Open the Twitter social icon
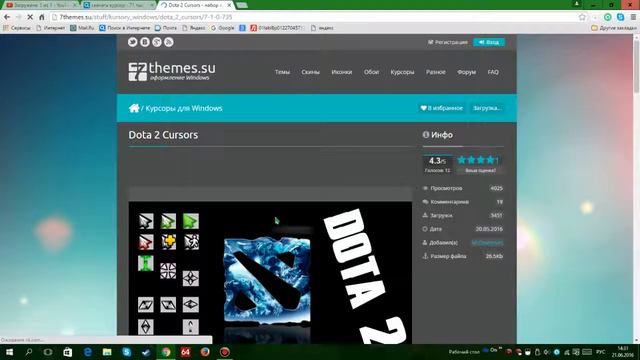 [133, 42]
